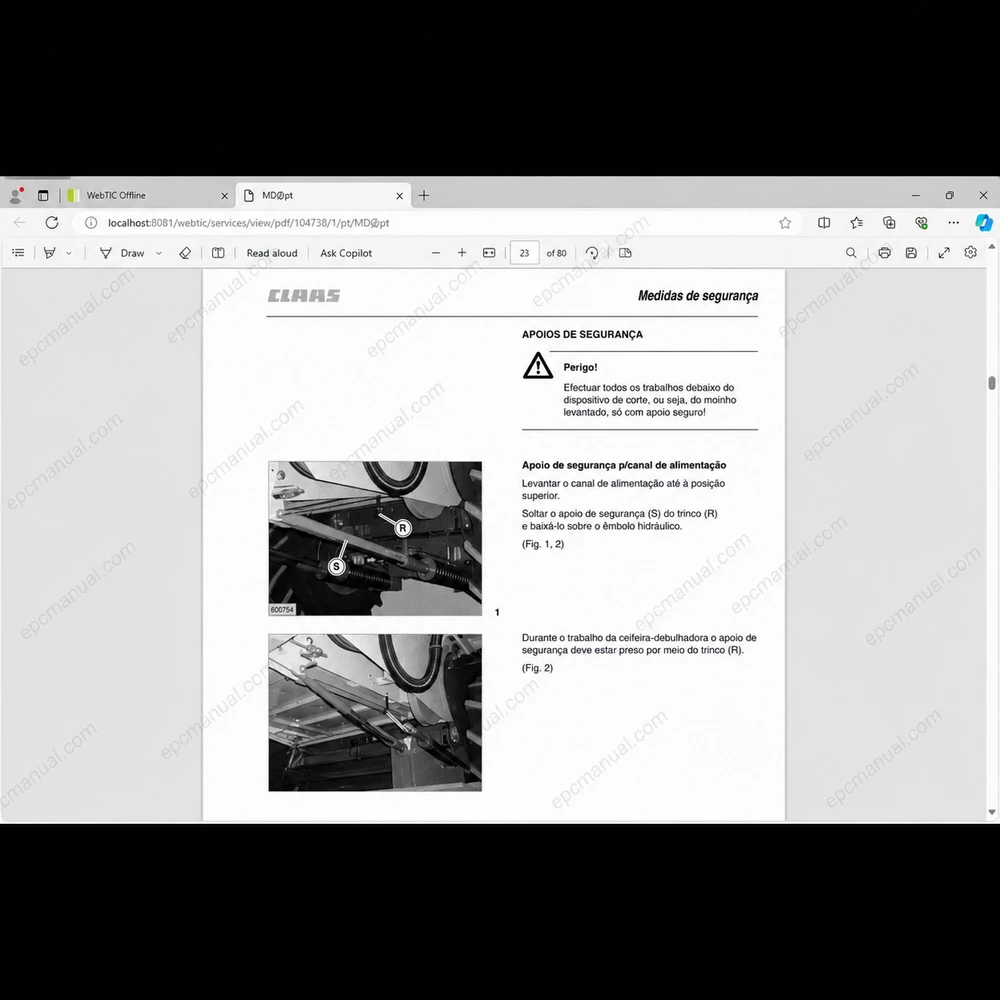Image resolution: width=1000 pixels, height=1000 pixels.
Task: Open Browser essentials heart icon
Action: [x=921, y=223]
